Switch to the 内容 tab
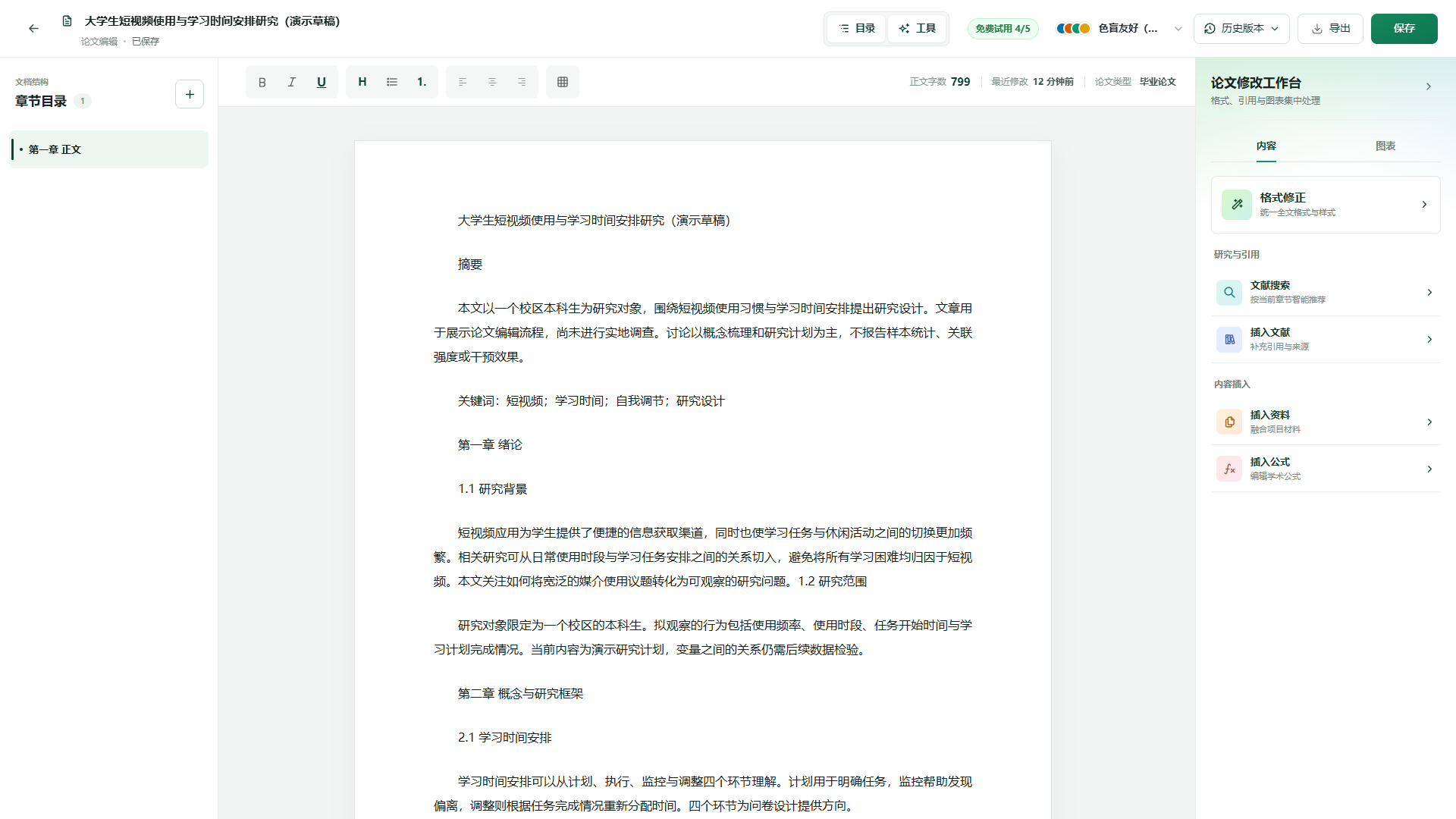 pyautogui.click(x=1266, y=146)
